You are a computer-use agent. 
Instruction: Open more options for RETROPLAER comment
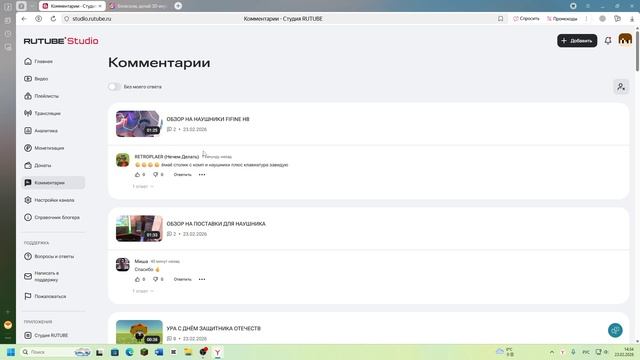[x=202, y=175]
